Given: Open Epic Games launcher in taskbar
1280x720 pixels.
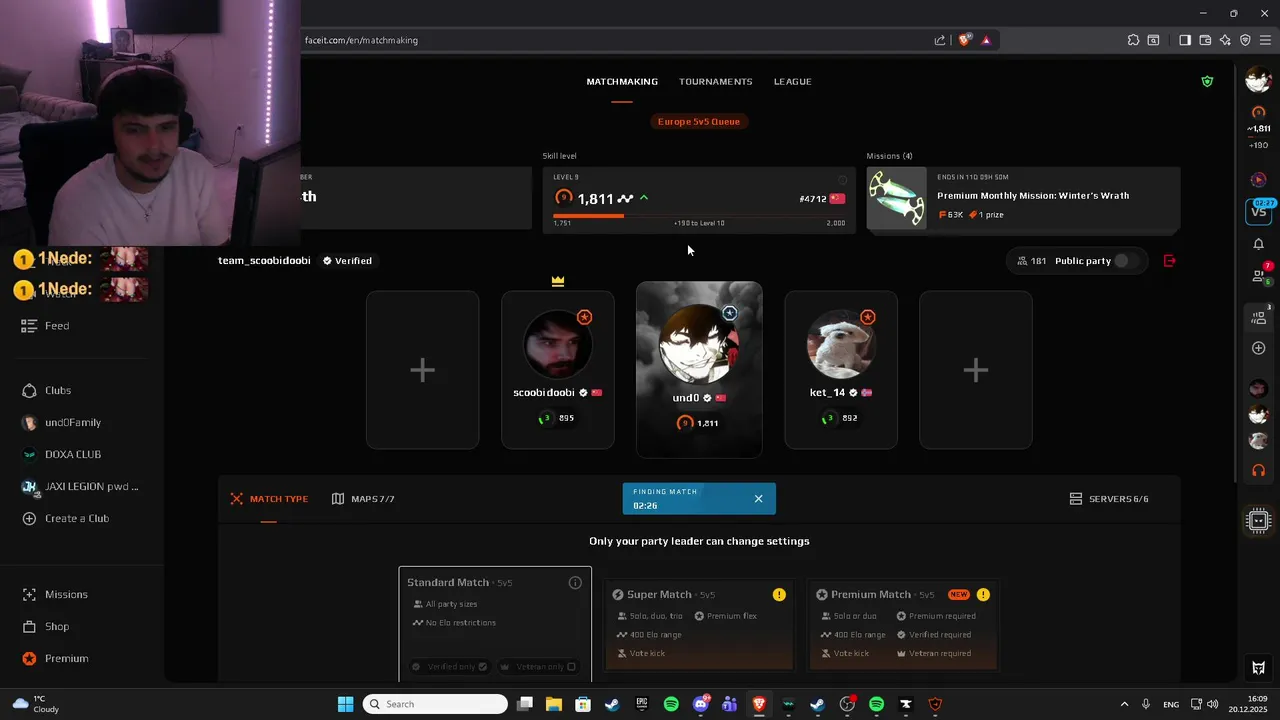Looking at the screenshot, I should pyautogui.click(x=642, y=704).
